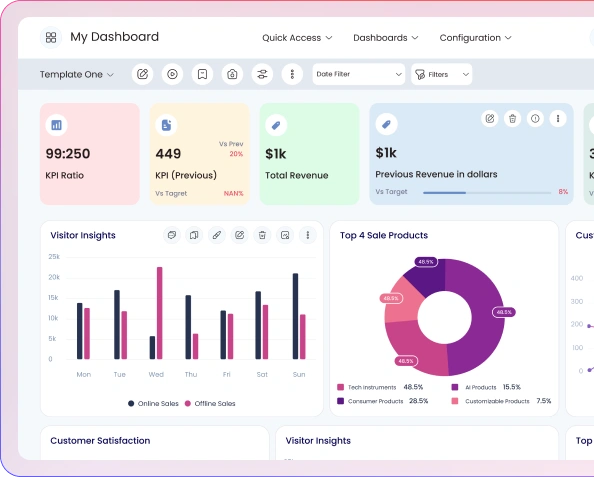The height and width of the screenshot is (477, 594).
Task: Click the camera capture icon in toolbar
Action: tap(232, 74)
